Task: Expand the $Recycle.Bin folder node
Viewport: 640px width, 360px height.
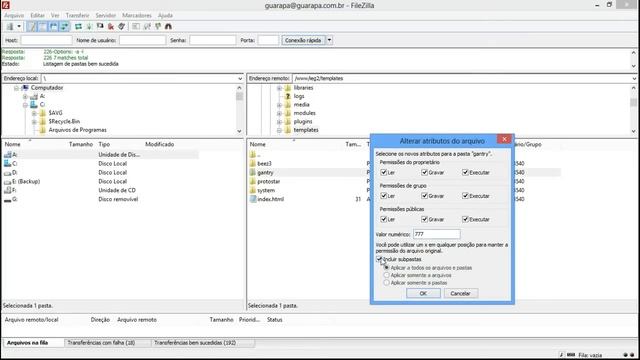Action: click(34, 122)
